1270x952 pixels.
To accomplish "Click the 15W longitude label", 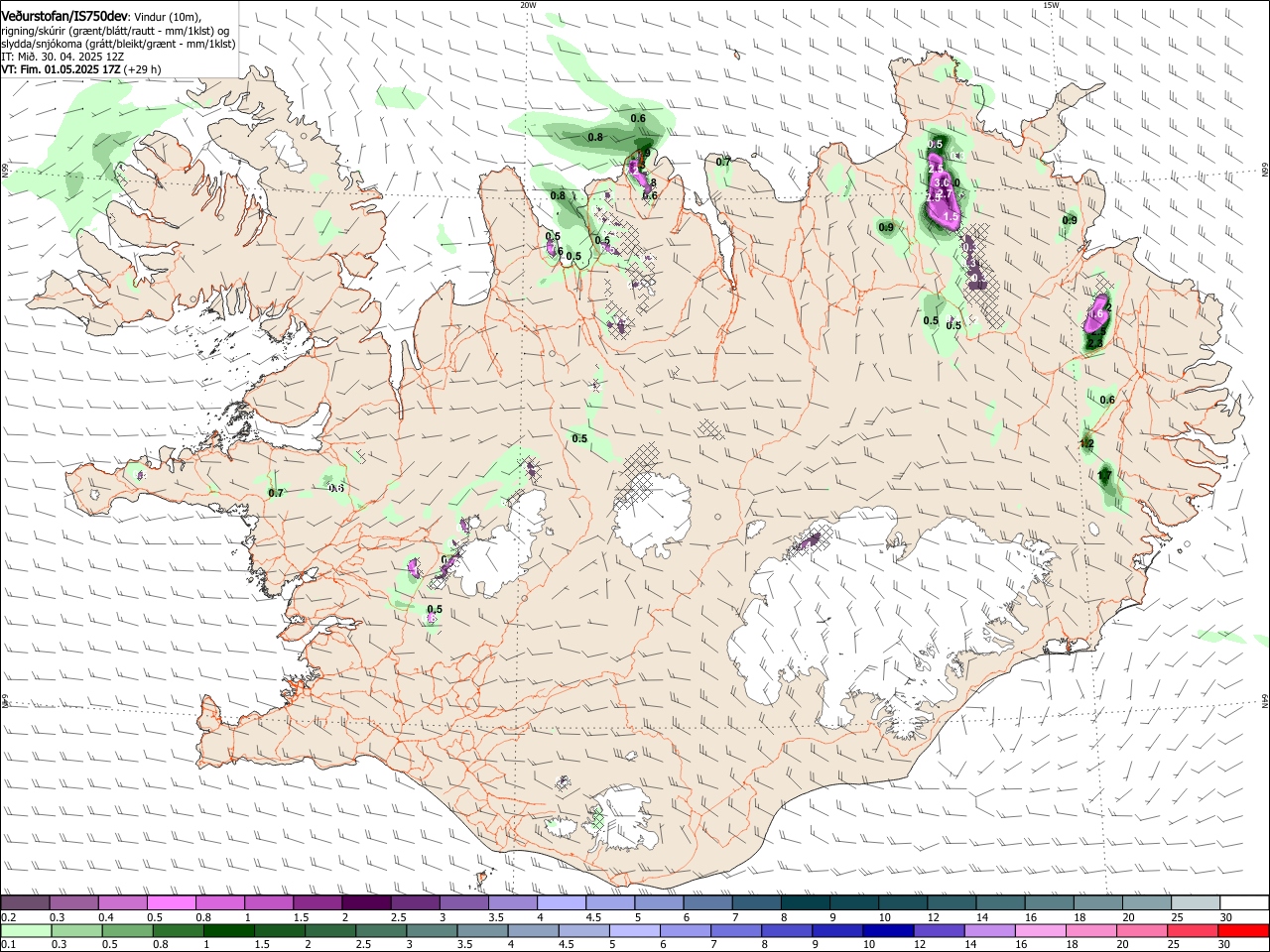I will pyautogui.click(x=1052, y=5).
